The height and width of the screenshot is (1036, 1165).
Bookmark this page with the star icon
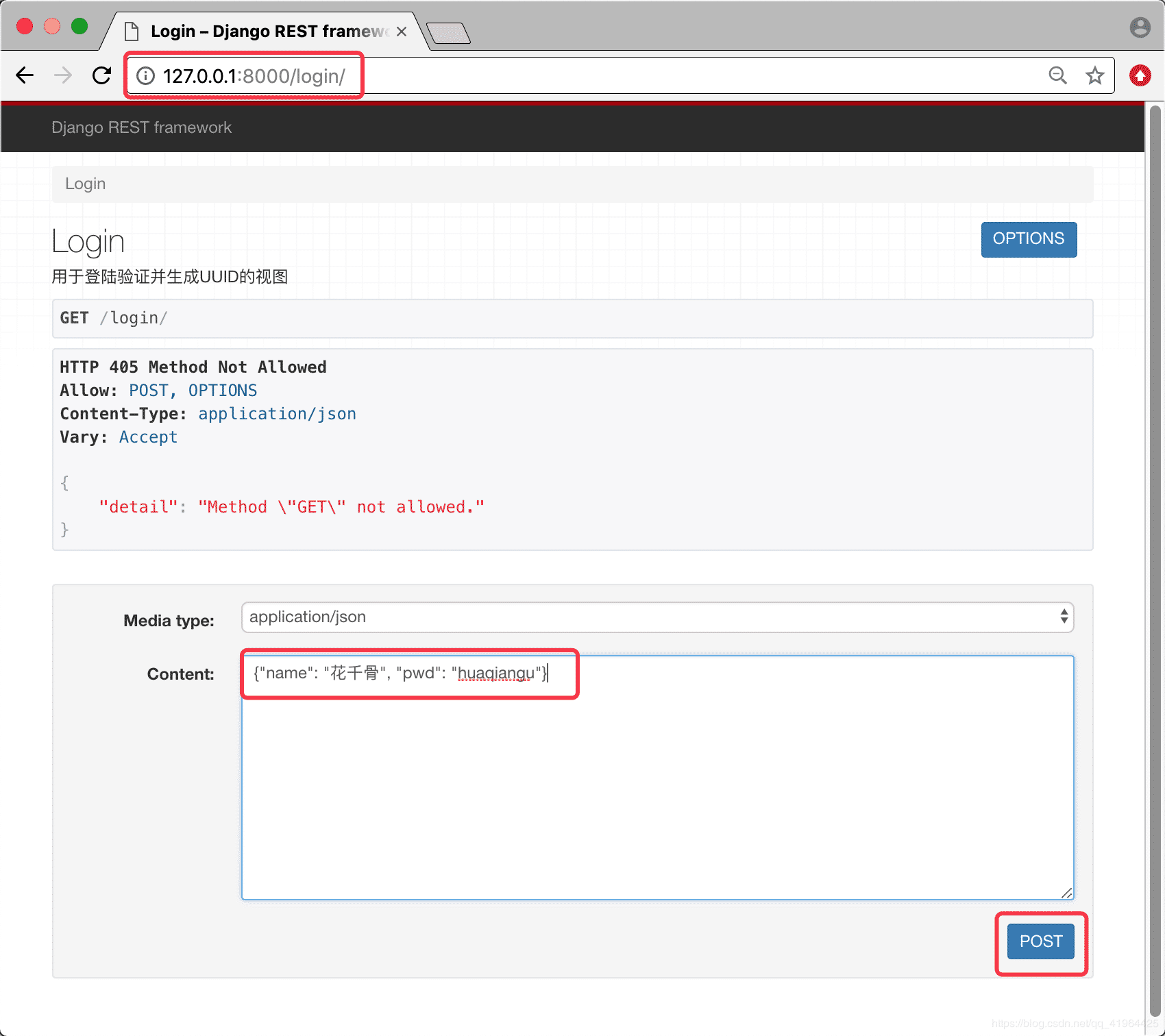point(1094,75)
